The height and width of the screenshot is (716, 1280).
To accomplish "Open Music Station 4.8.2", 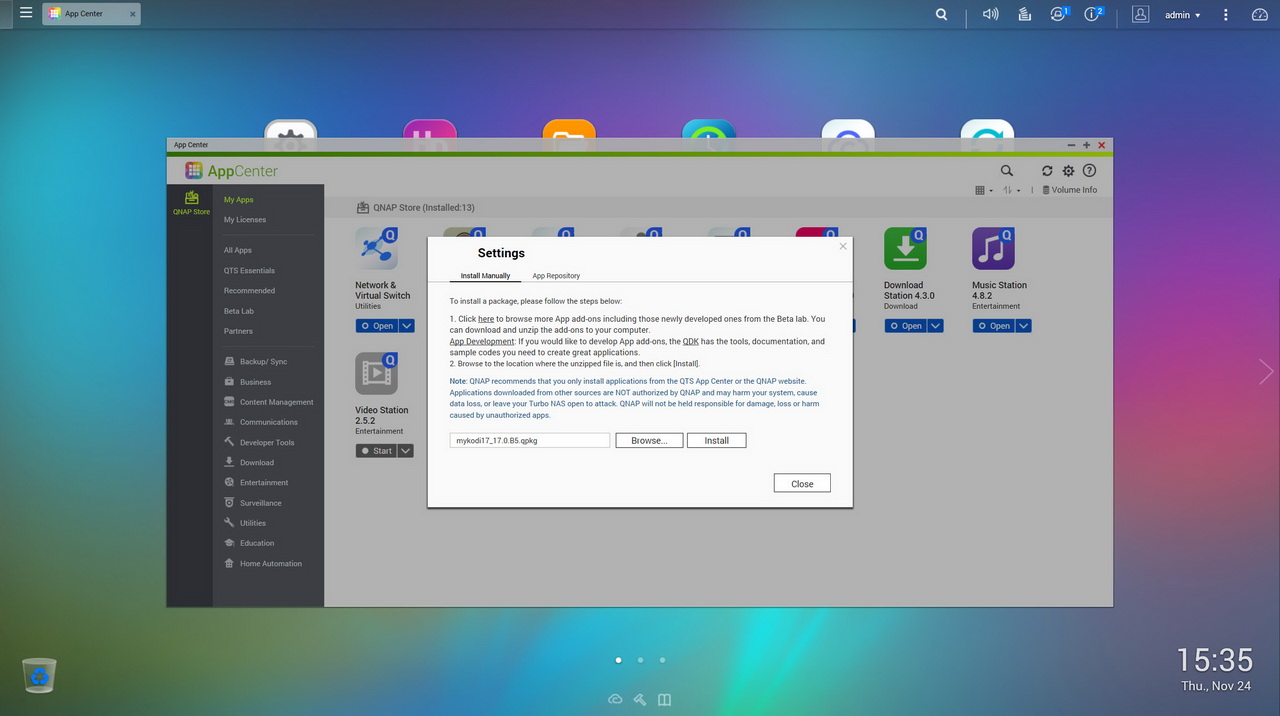I will [993, 326].
